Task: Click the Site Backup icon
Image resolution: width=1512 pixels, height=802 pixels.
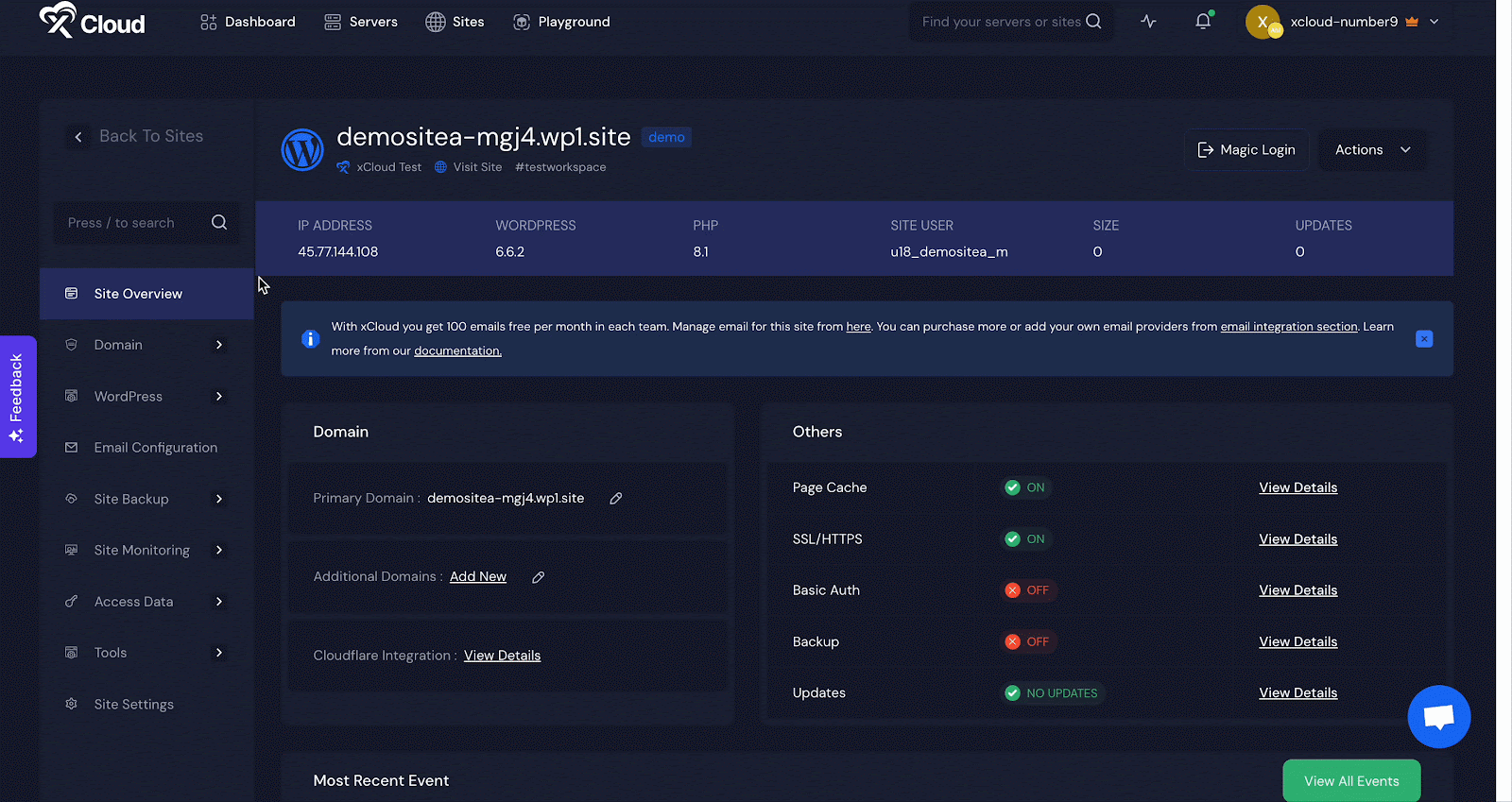Action: (71, 499)
